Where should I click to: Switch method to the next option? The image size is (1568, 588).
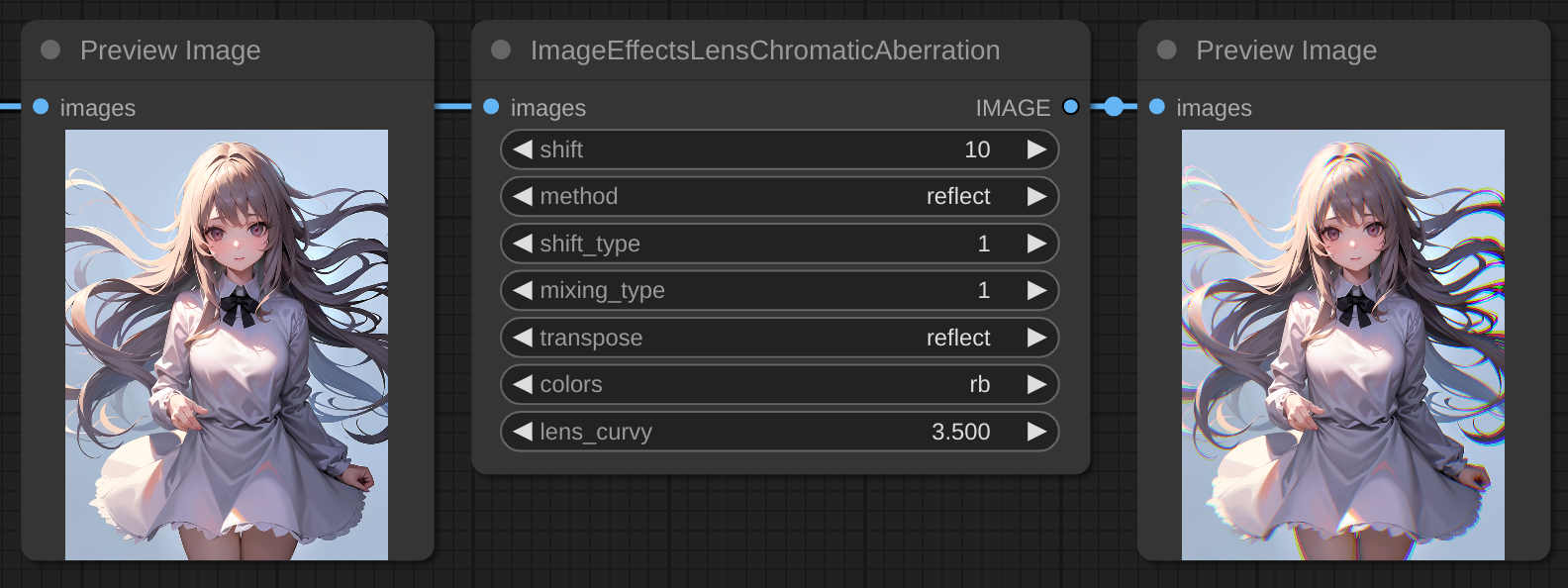[1036, 196]
